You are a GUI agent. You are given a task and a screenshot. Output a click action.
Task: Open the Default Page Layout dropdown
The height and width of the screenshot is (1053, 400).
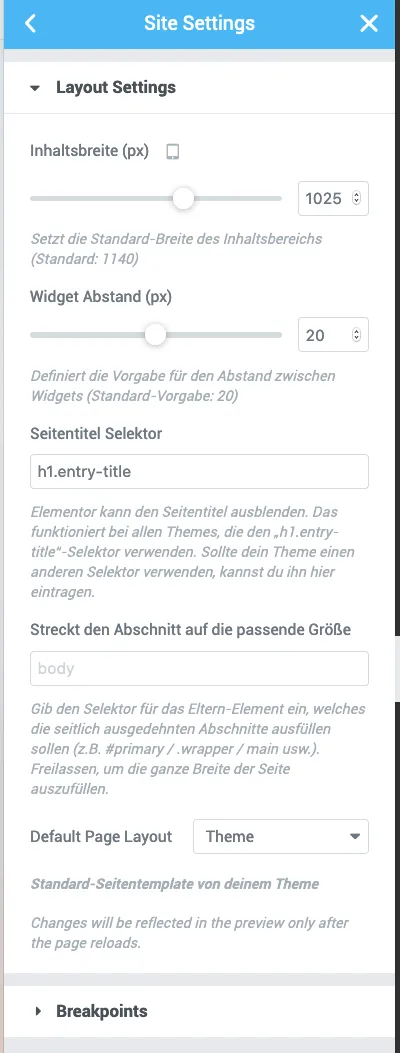281,837
